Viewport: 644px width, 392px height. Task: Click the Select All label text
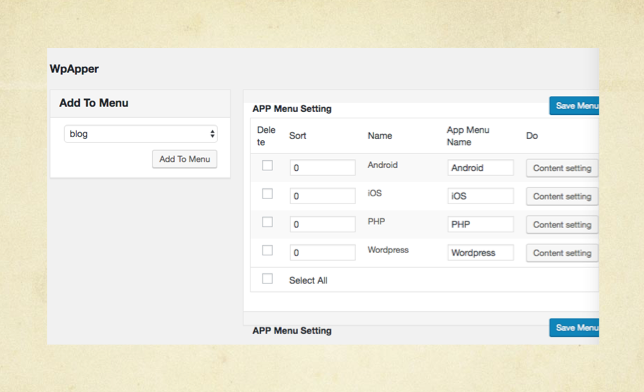click(x=308, y=281)
